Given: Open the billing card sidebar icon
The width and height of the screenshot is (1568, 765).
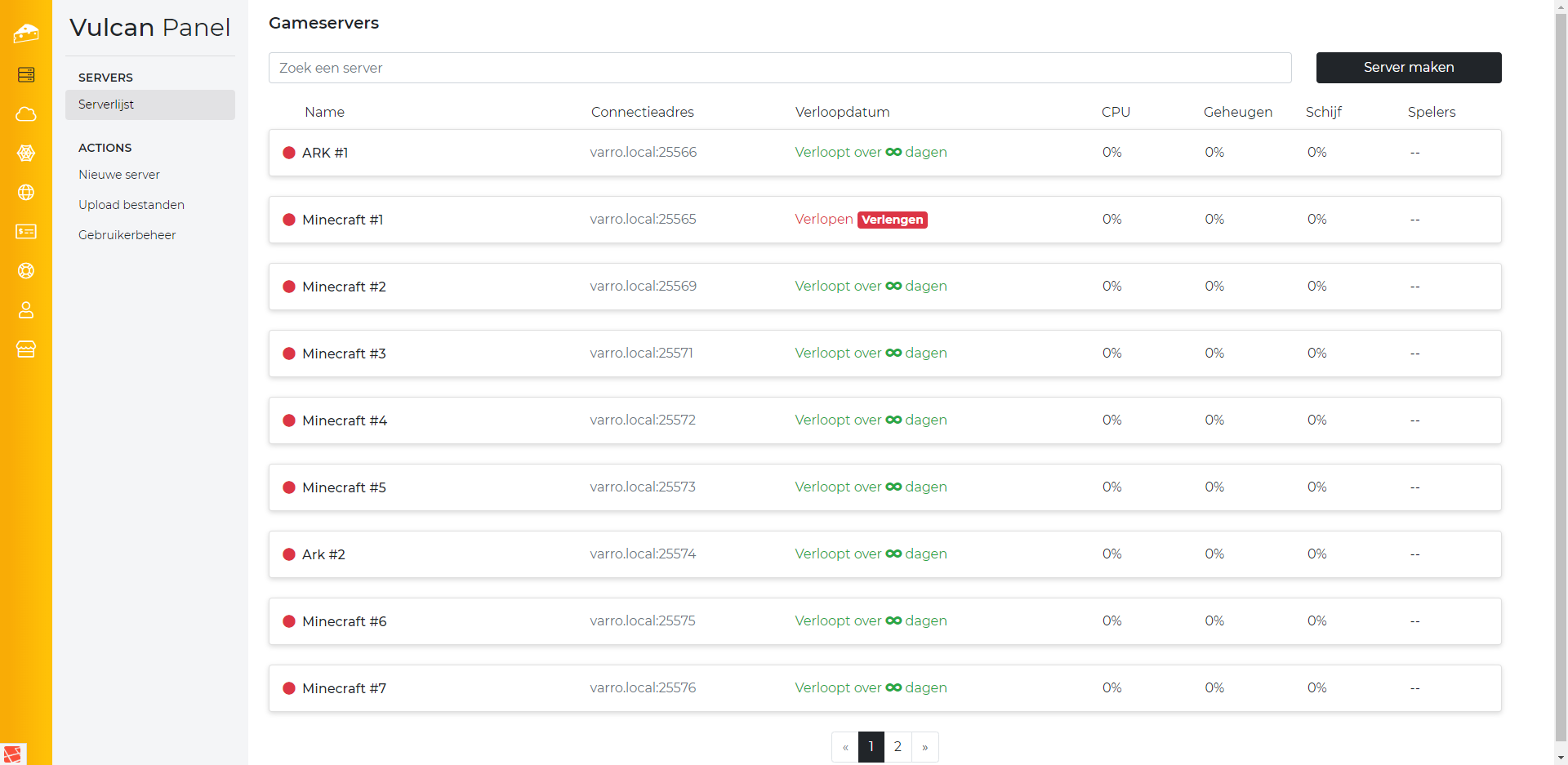Looking at the screenshot, I should (x=26, y=232).
